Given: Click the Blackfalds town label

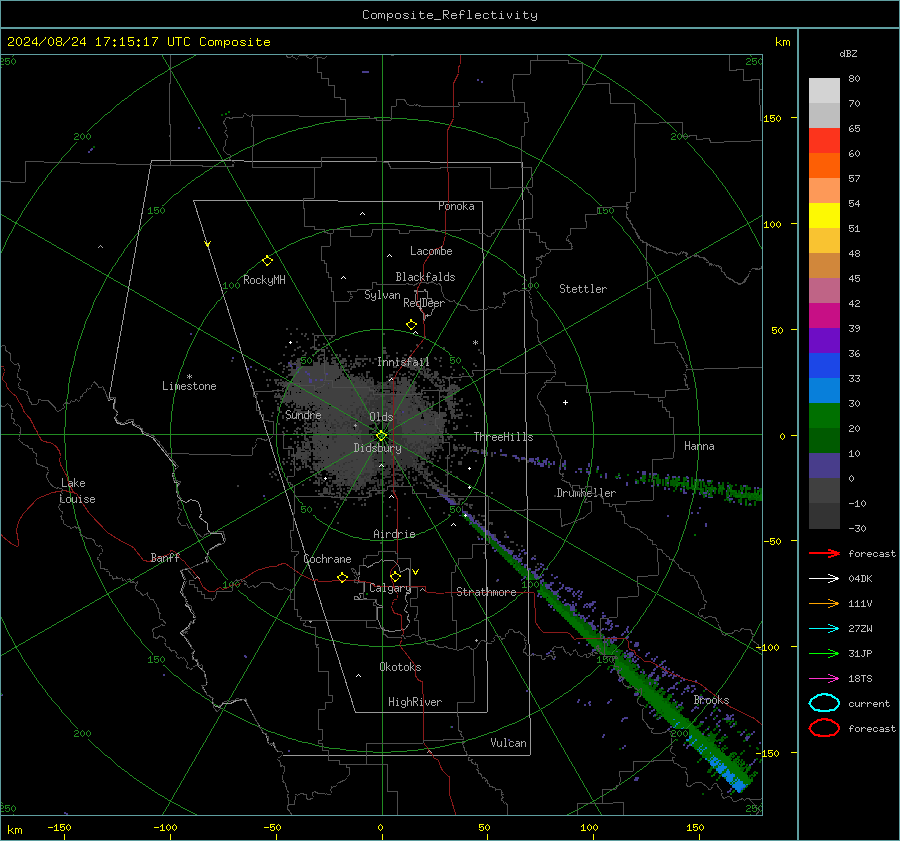Looking at the screenshot, I should pyautogui.click(x=425, y=277).
